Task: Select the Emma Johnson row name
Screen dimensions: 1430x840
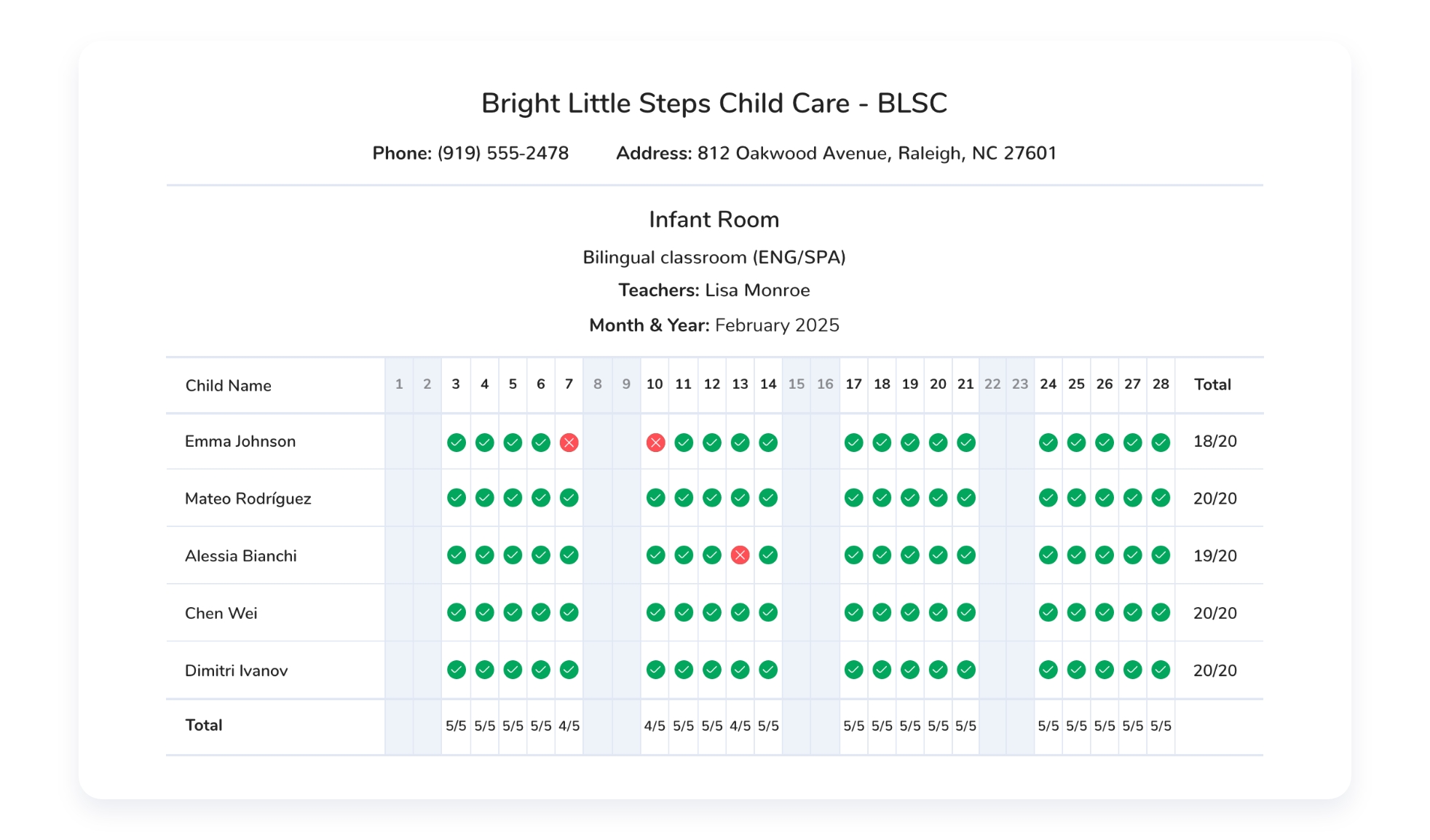Action: (x=240, y=442)
